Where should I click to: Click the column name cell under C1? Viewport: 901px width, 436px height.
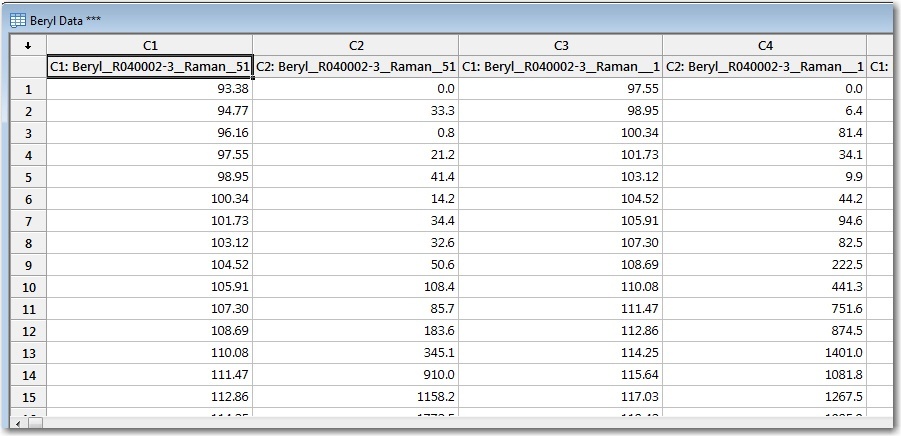[150, 67]
